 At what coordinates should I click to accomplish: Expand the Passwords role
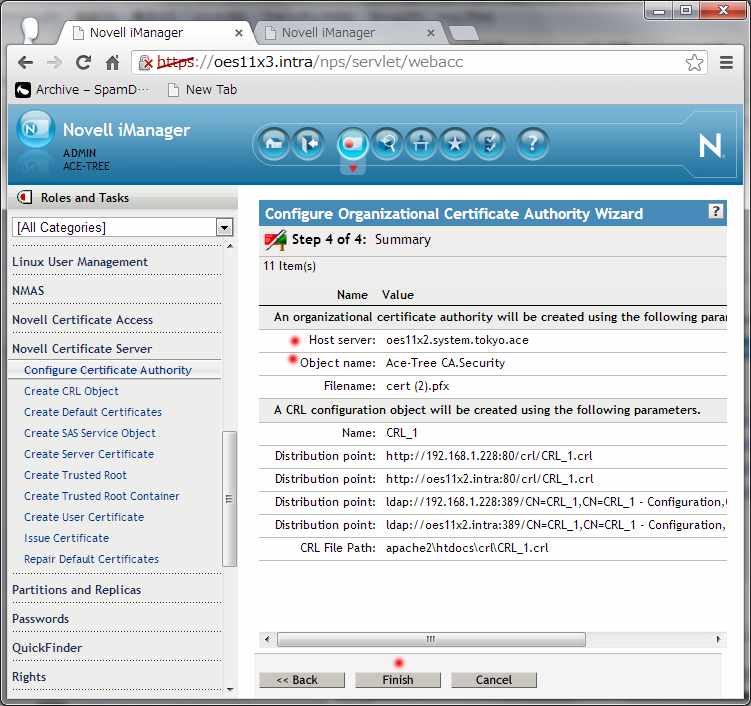pyautogui.click(x=40, y=619)
